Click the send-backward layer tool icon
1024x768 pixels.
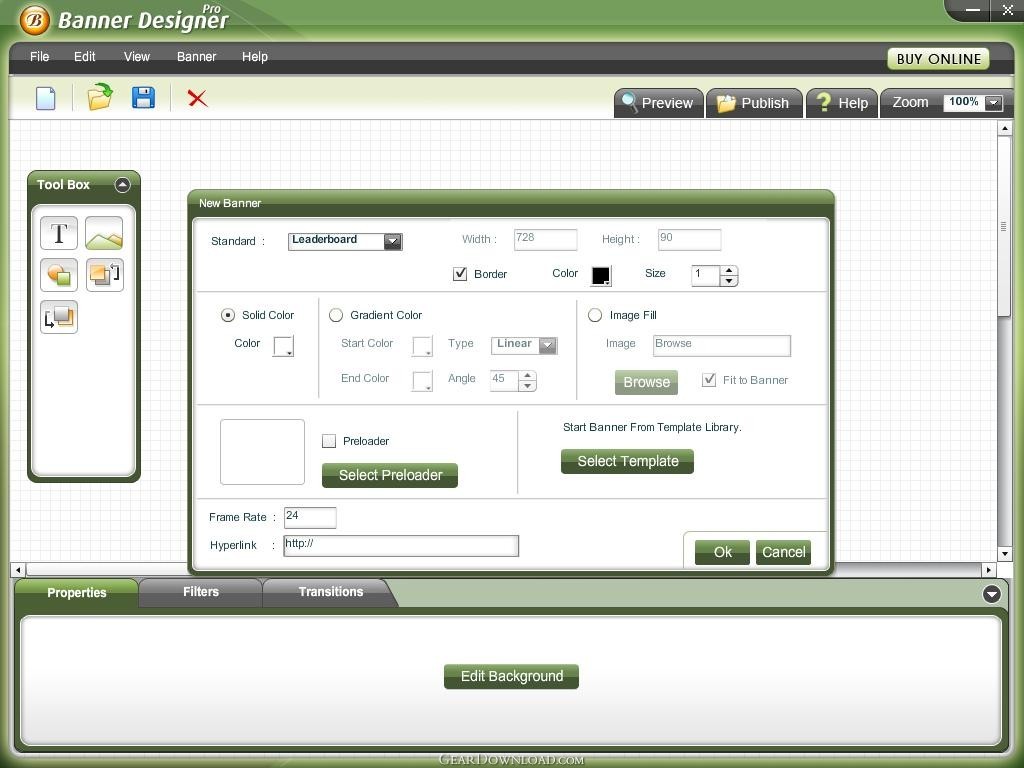[59, 317]
